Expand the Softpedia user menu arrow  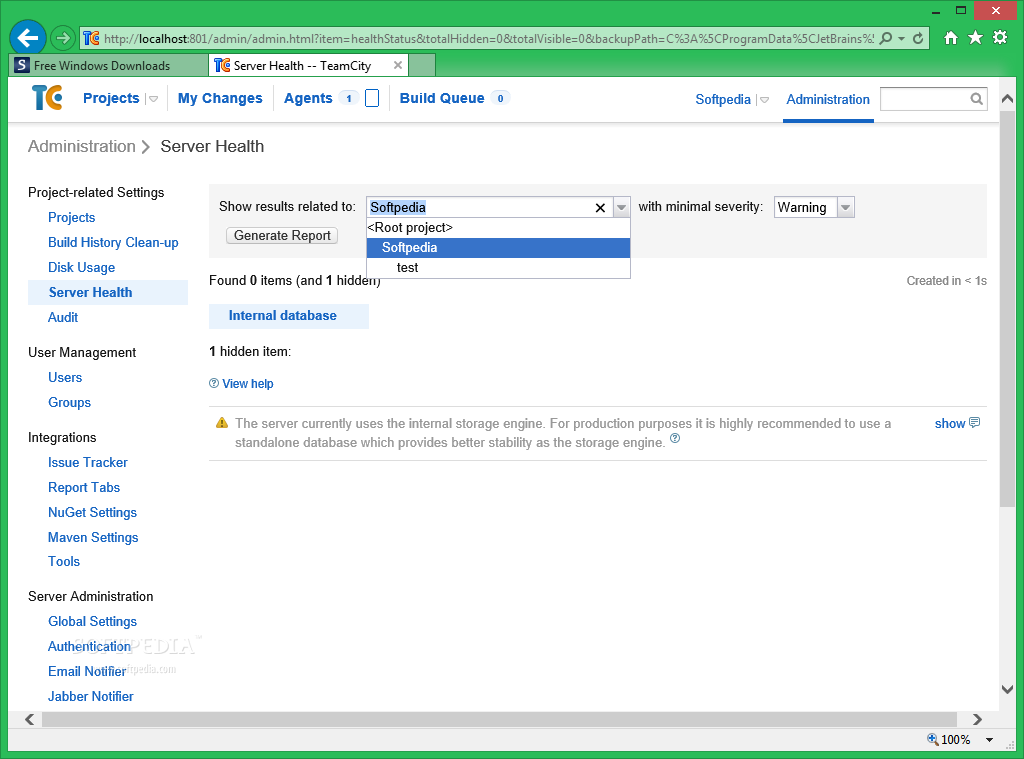point(764,100)
